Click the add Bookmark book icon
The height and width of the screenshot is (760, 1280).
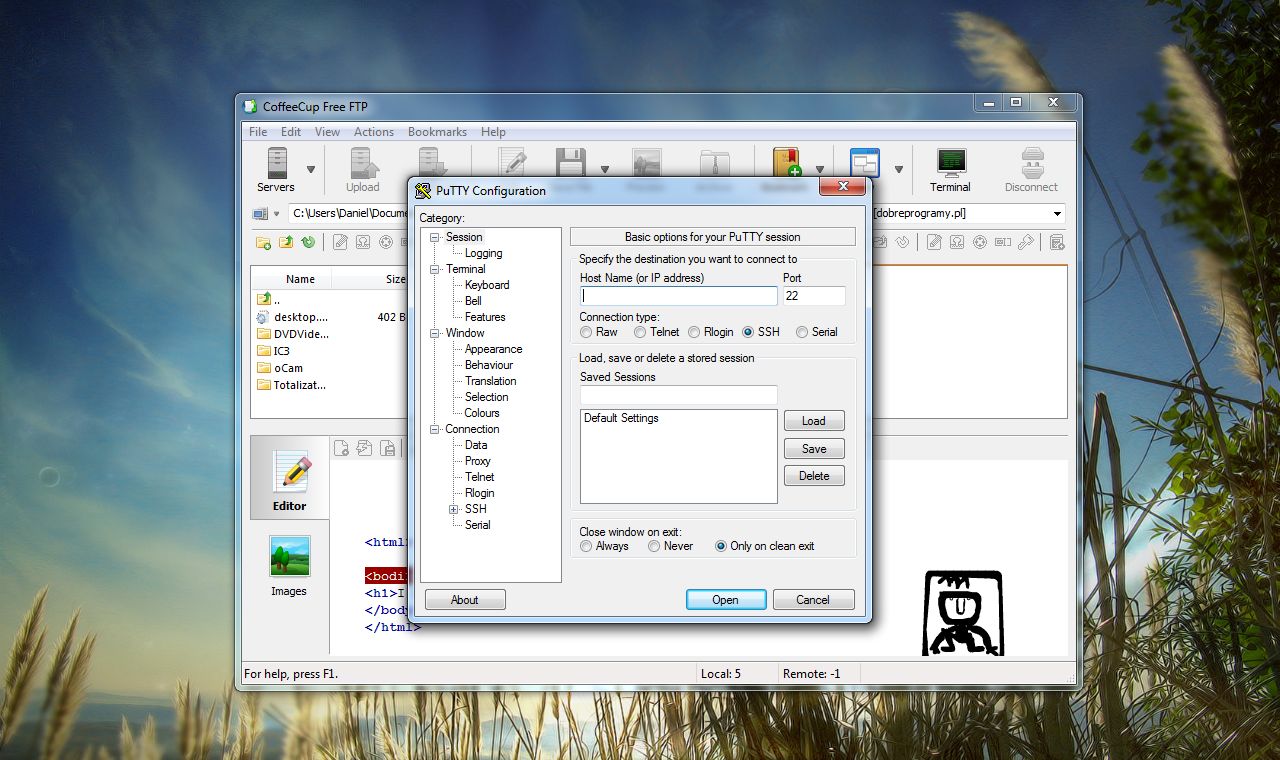pos(786,163)
